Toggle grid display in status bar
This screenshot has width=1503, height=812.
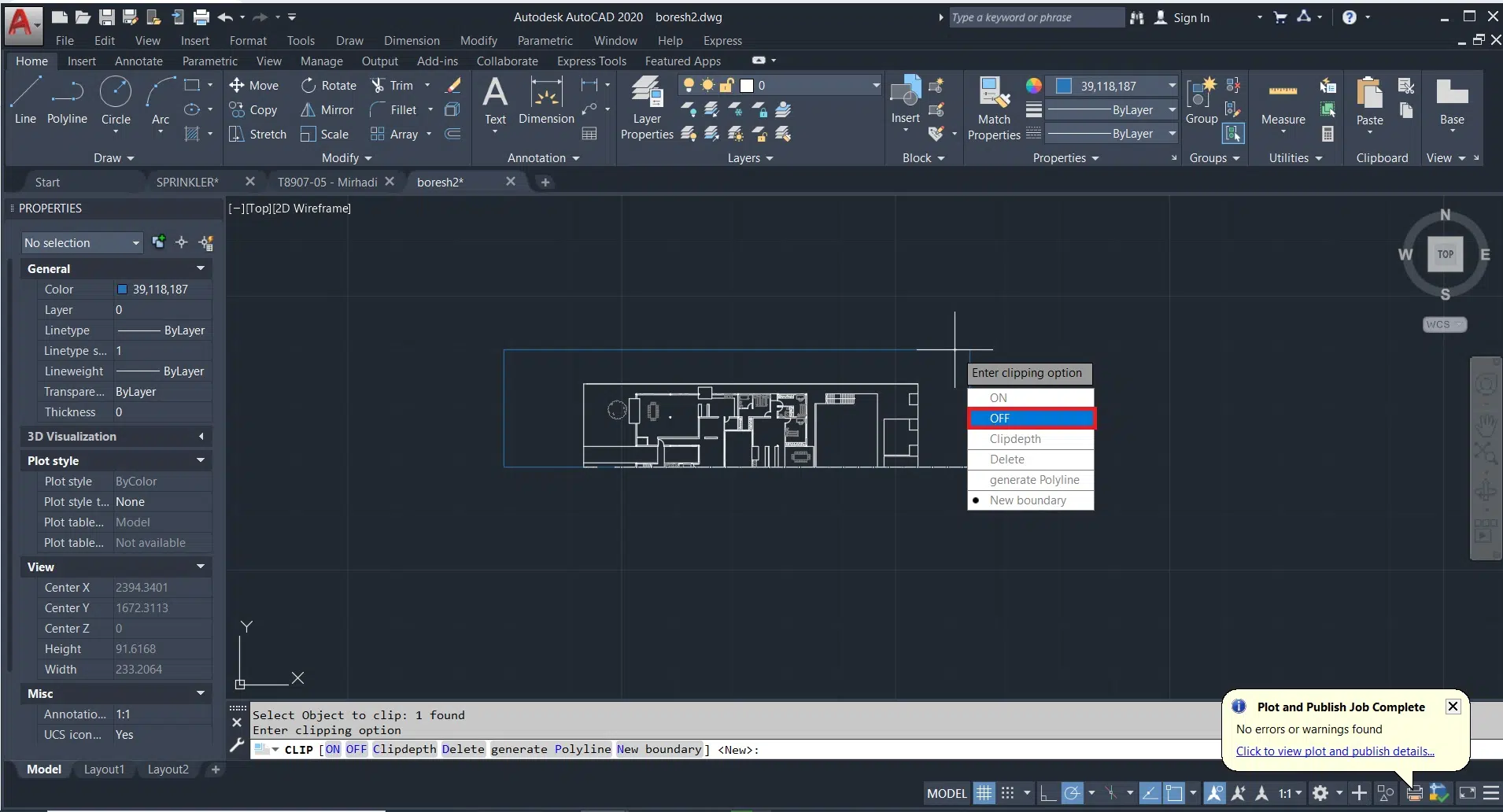(984, 793)
